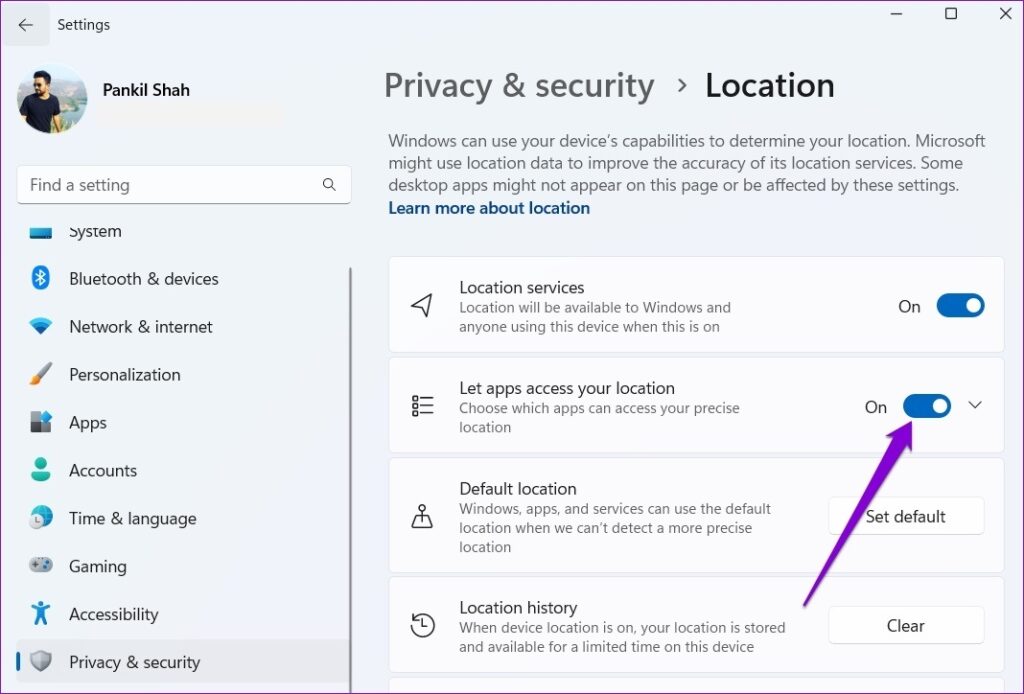Open Personalization via its paintbrush icon

(x=38, y=375)
